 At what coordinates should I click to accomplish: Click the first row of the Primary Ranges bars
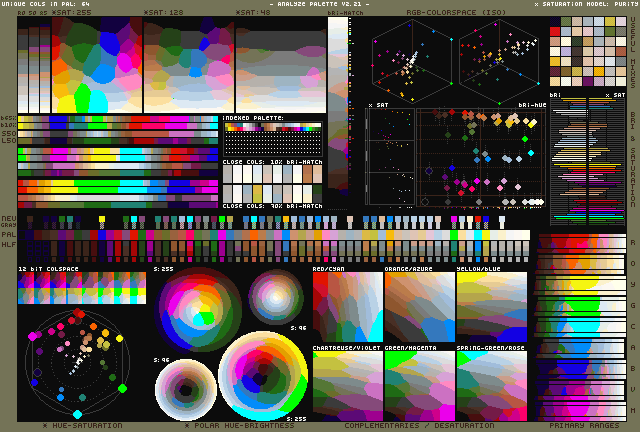(582, 241)
